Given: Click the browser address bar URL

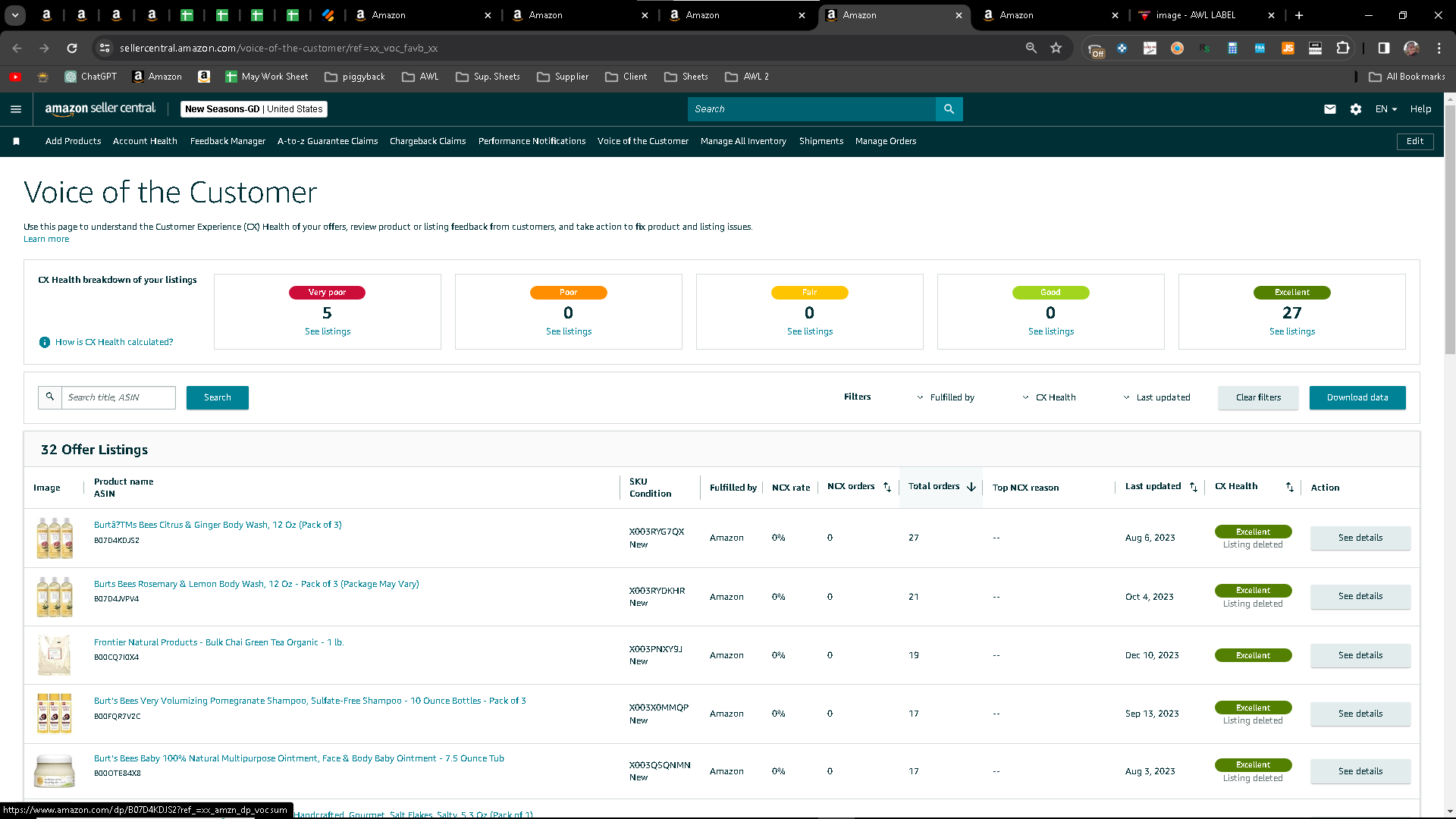Looking at the screenshot, I should click(x=278, y=48).
